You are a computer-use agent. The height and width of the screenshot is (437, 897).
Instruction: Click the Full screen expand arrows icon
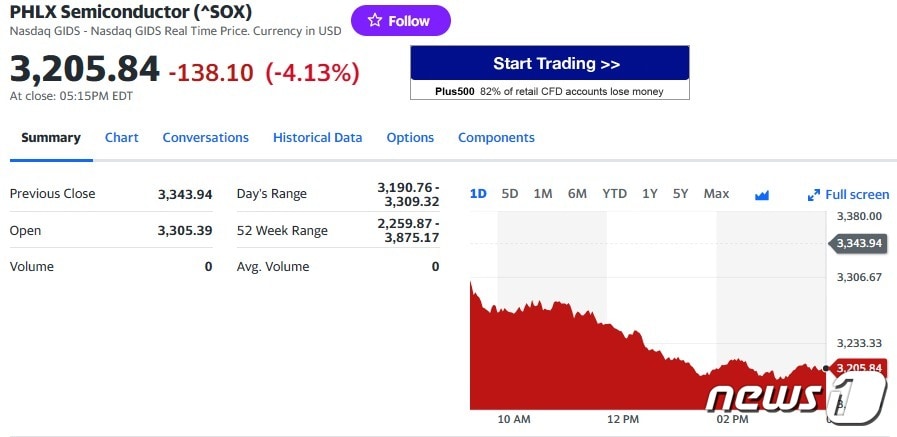[814, 195]
